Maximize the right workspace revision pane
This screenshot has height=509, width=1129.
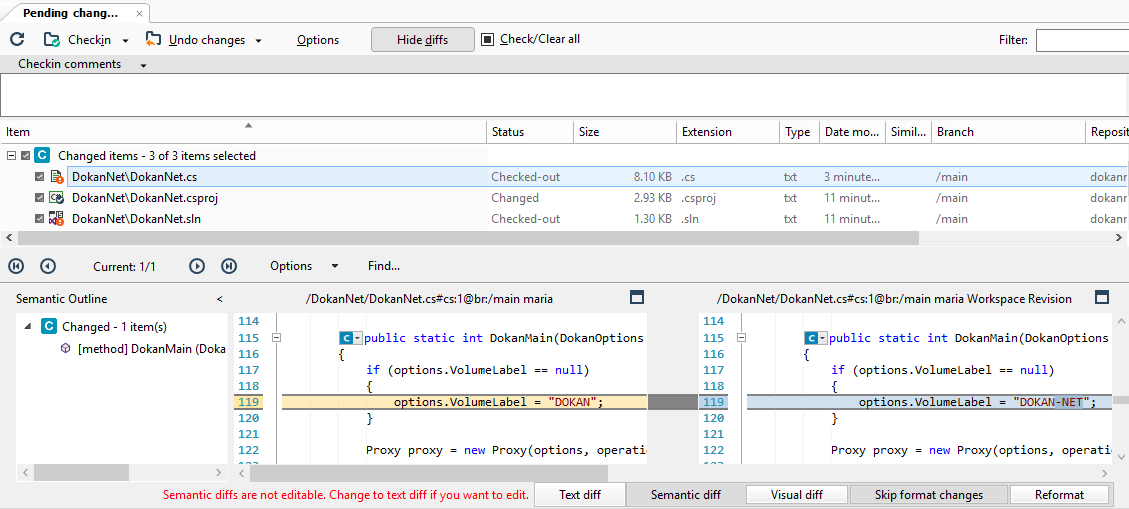1102,297
